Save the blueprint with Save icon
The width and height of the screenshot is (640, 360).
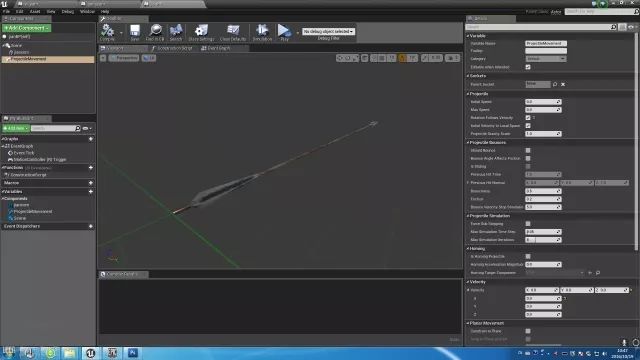point(135,32)
